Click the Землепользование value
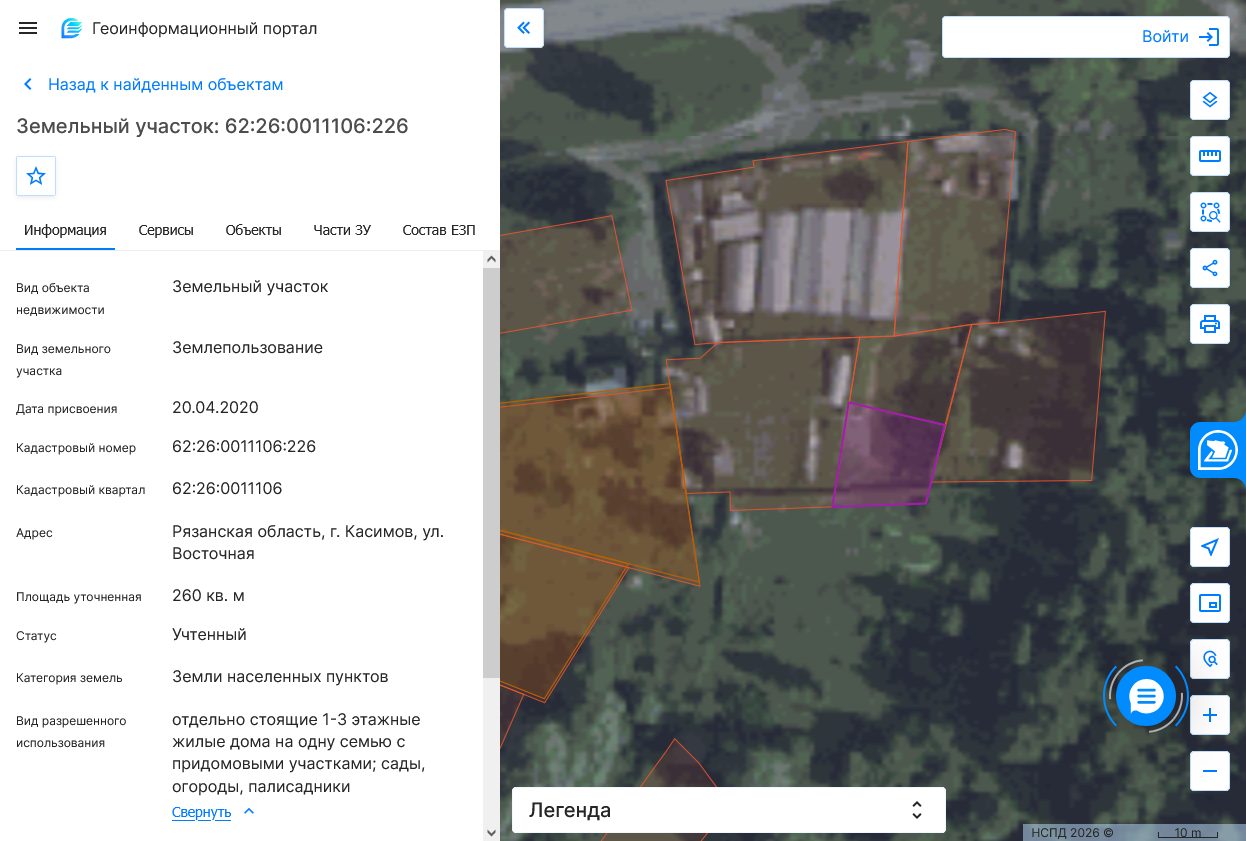 click(x=247, y=348)
